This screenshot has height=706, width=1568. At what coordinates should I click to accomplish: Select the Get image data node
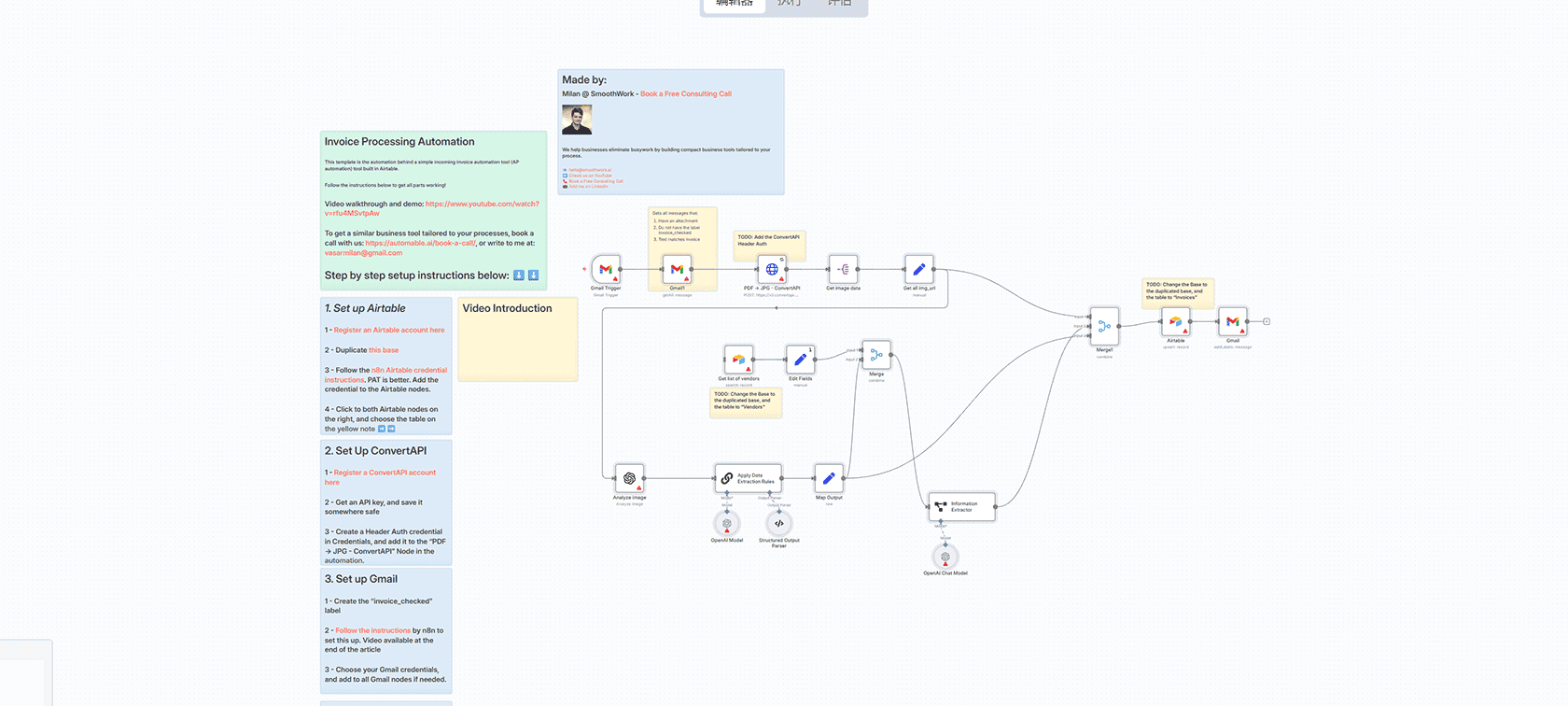(x=843, y=270)
